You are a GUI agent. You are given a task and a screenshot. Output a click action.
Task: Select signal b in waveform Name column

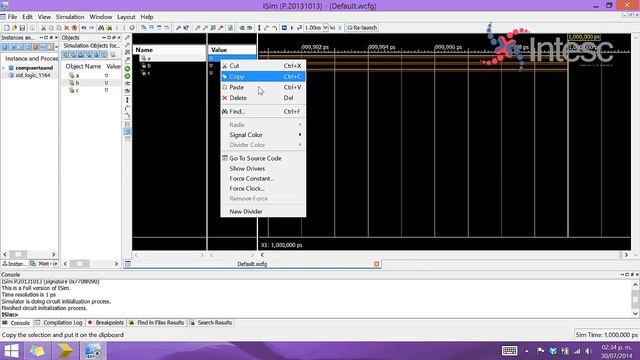pyautogui.click(x=149, y=66)
